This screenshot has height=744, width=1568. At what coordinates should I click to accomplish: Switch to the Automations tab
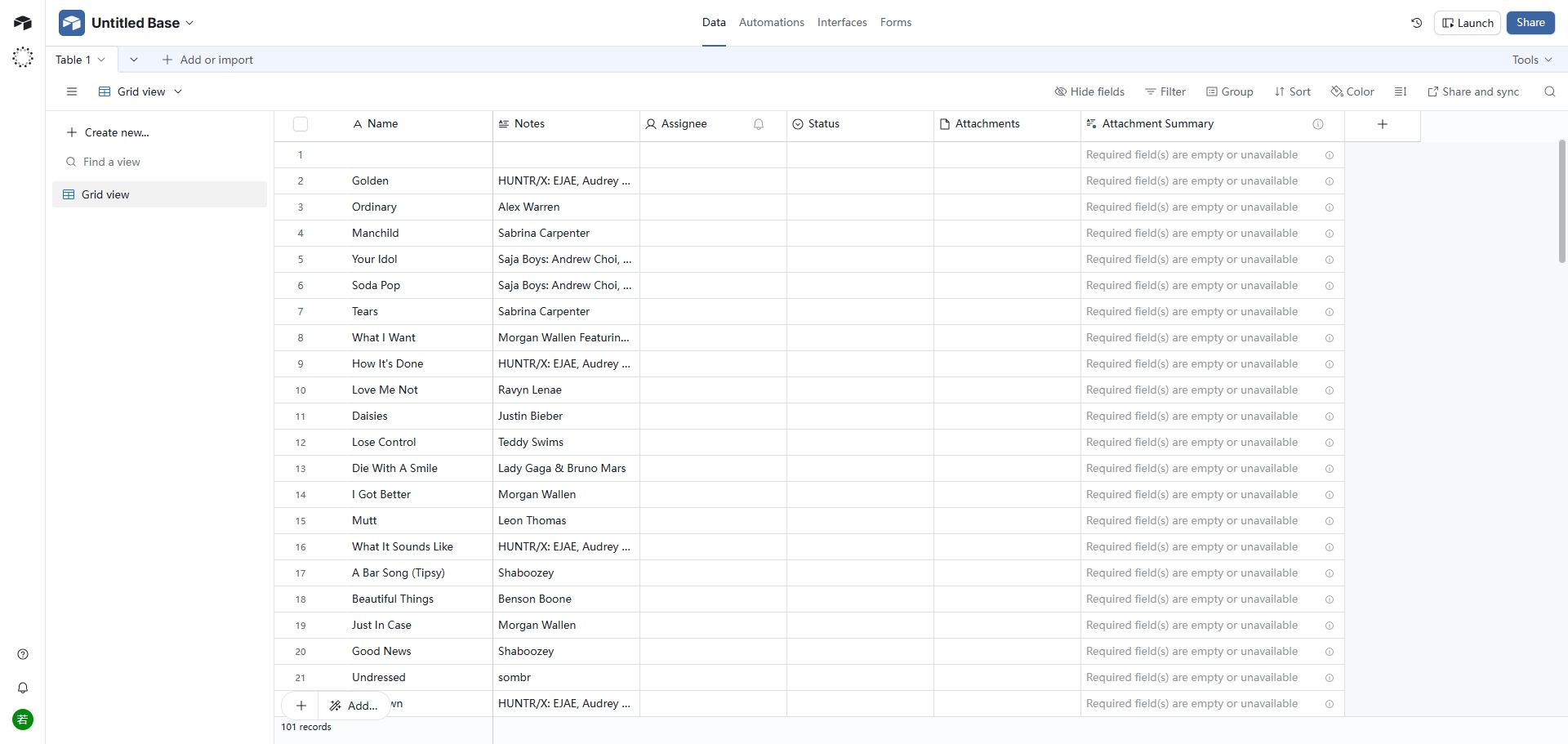771,23
